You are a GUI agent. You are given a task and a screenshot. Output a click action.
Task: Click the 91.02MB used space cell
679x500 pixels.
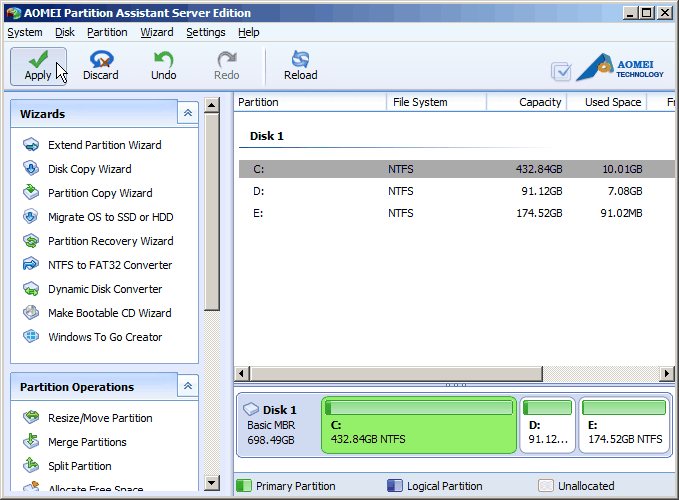[x=621, y=213]
